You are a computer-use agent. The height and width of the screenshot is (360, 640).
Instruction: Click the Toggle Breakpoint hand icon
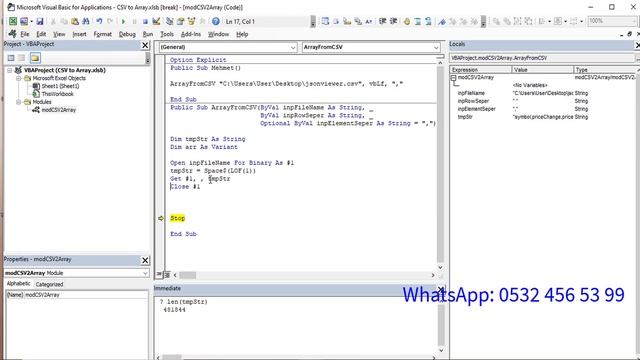pyautogui.click(x=407, y=21)
